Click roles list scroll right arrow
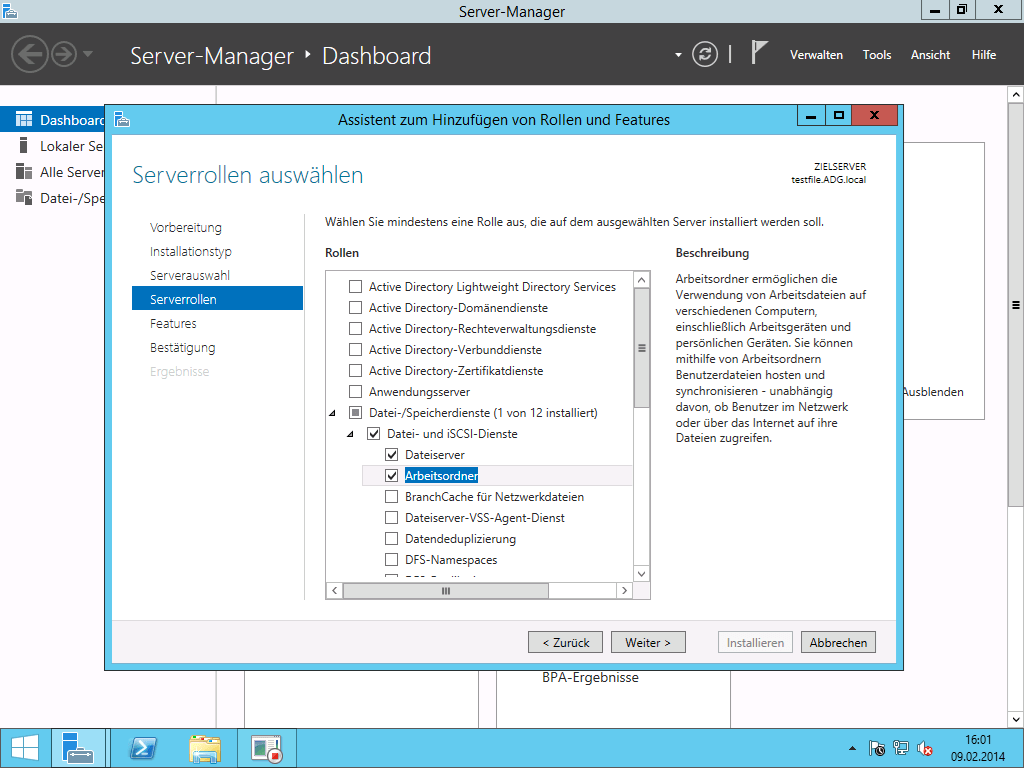The width and height of the screenshot is (1024, 768). point(624,590)
